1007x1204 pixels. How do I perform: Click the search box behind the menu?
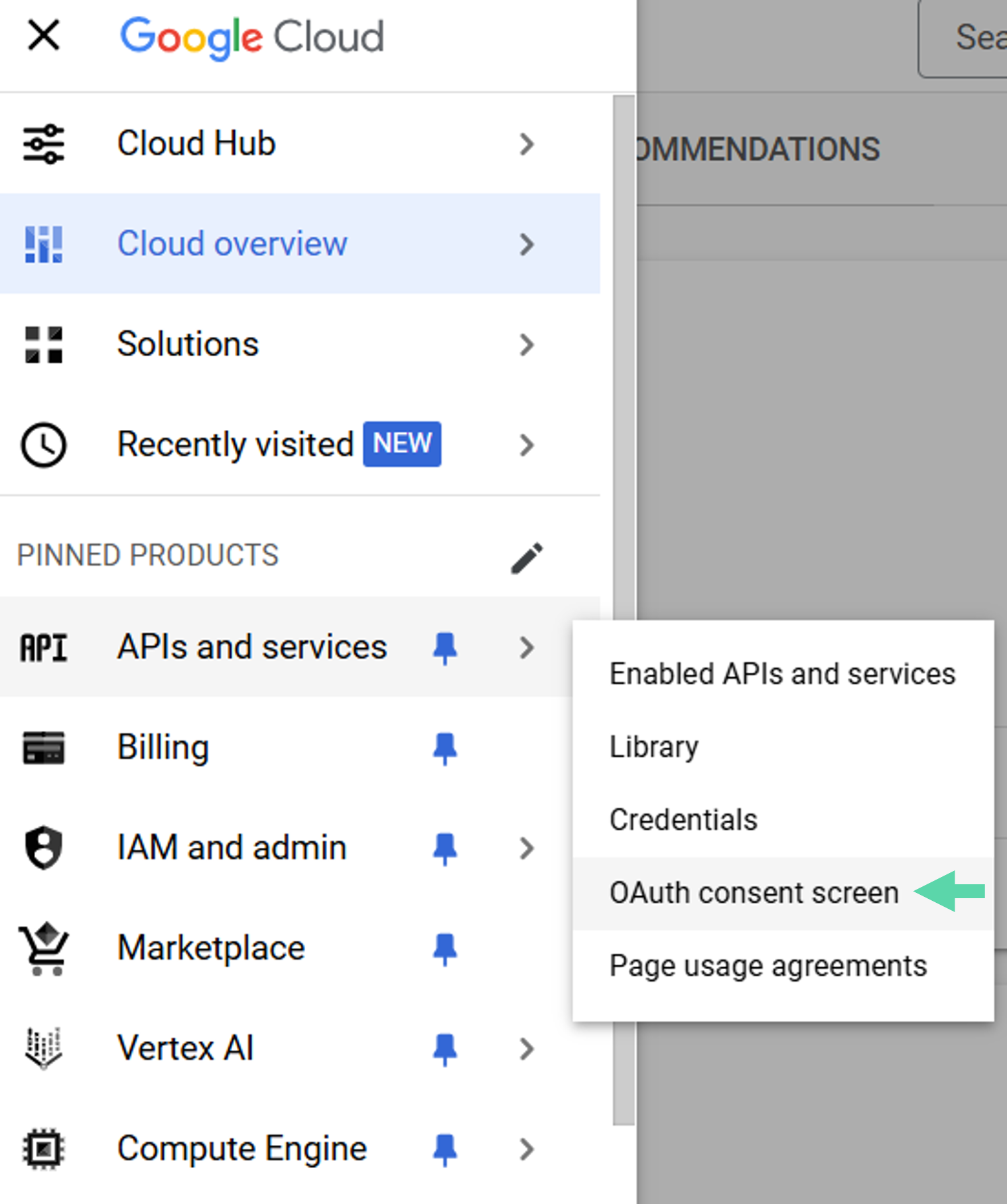point(963,38)
